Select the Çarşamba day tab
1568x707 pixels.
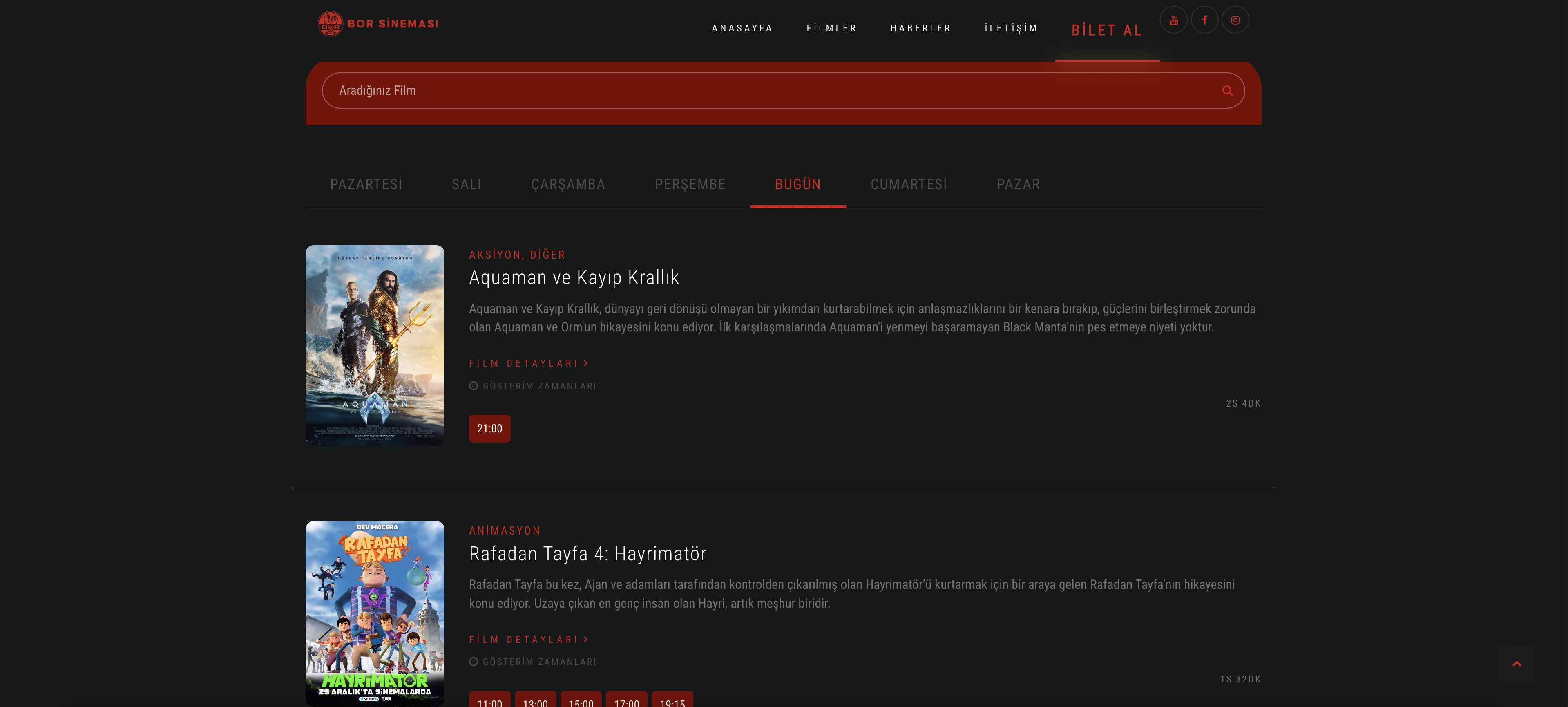coord(568,184)
